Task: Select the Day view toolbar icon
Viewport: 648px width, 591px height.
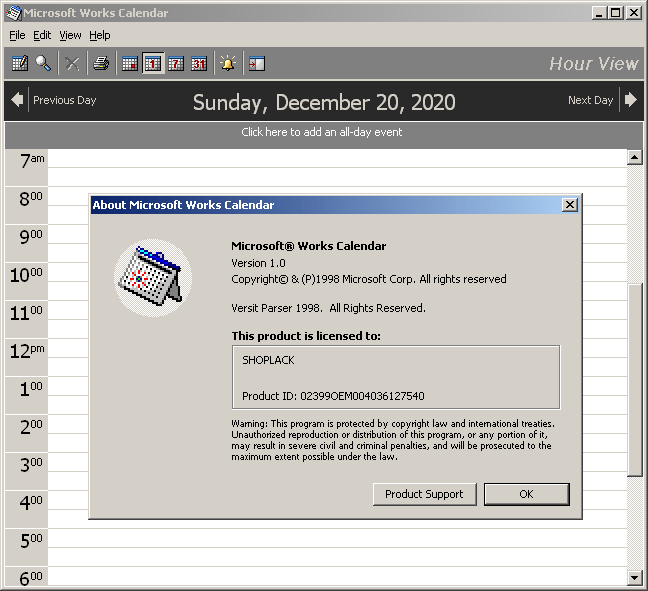Action: click(x=153, y=63)
